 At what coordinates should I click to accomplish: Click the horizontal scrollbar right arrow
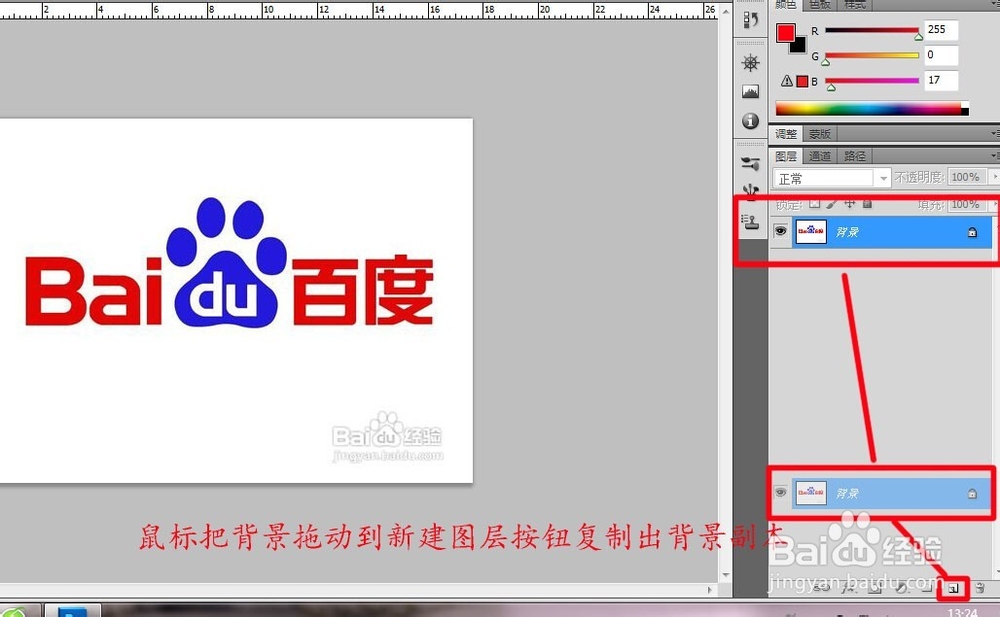pos(710,590)
